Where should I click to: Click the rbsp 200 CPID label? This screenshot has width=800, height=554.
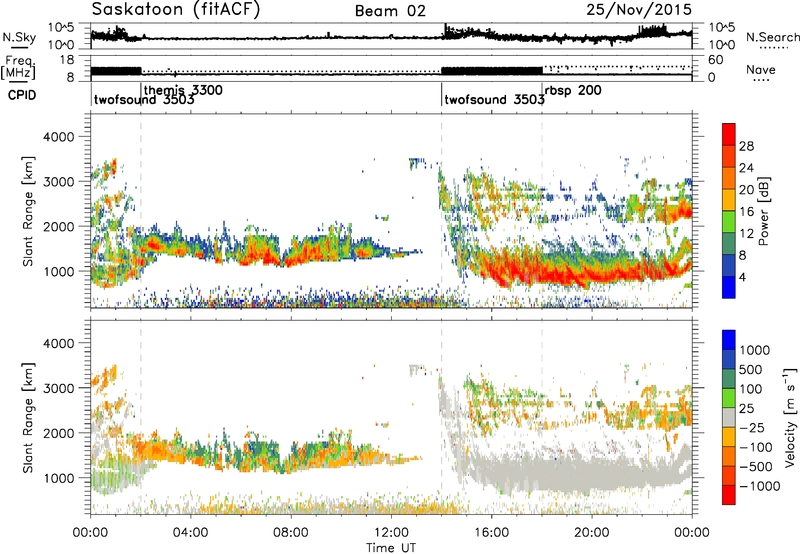coord(573,90)
